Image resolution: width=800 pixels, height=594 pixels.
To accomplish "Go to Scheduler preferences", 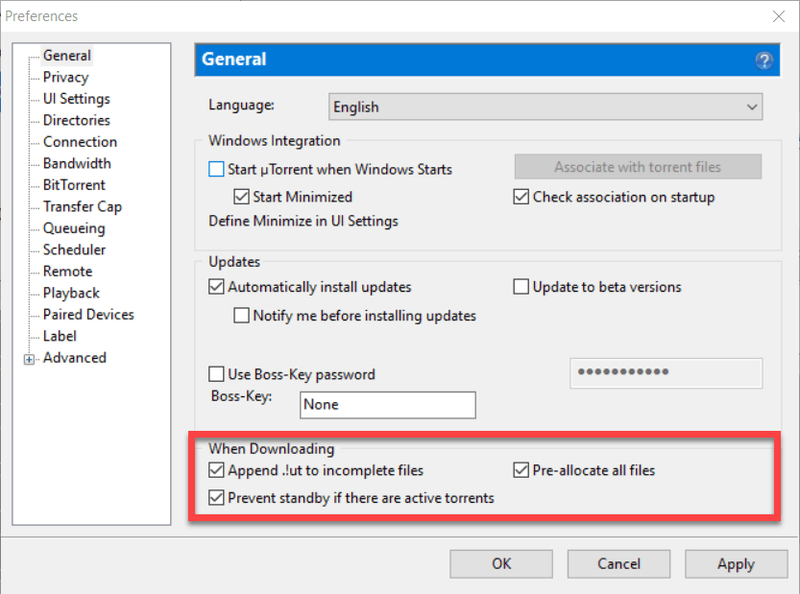I will pyautogui.click(x=74, y=250).
